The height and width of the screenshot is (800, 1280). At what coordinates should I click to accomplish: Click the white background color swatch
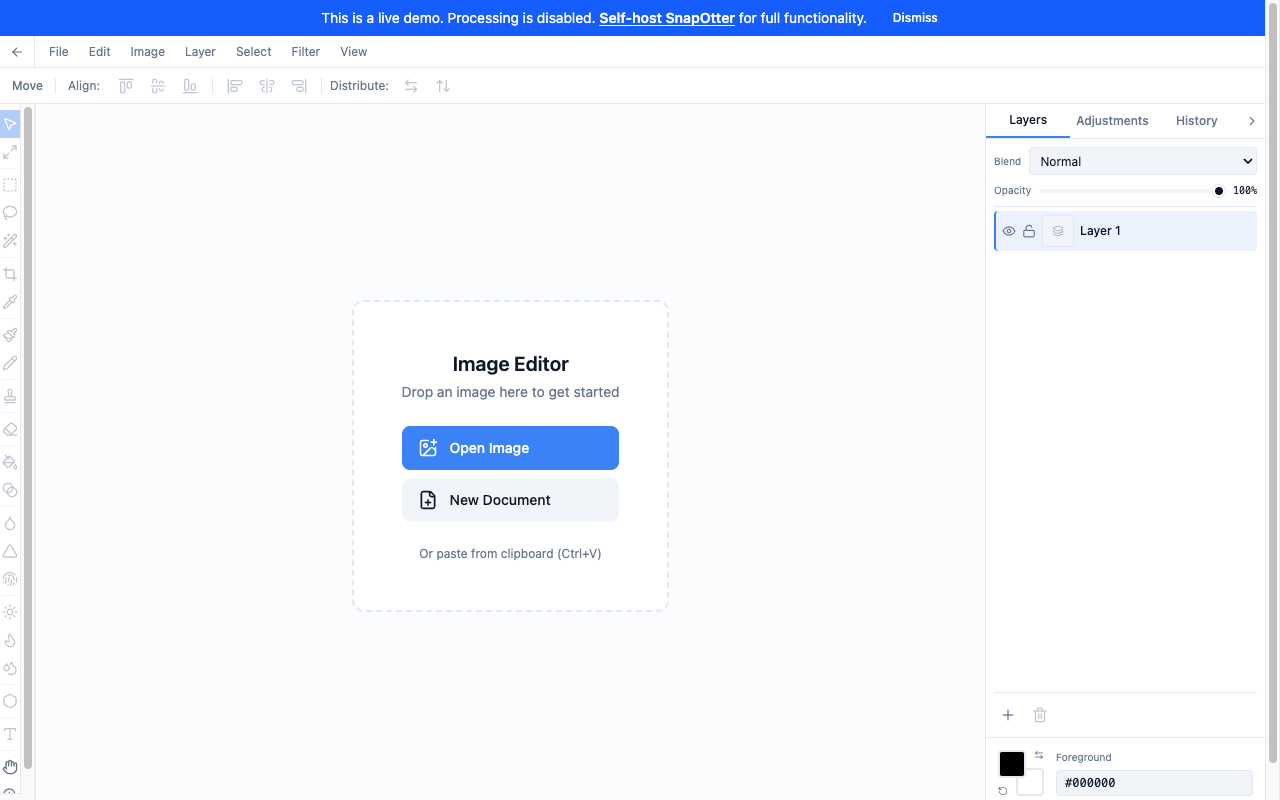(x=1032, y=784)
